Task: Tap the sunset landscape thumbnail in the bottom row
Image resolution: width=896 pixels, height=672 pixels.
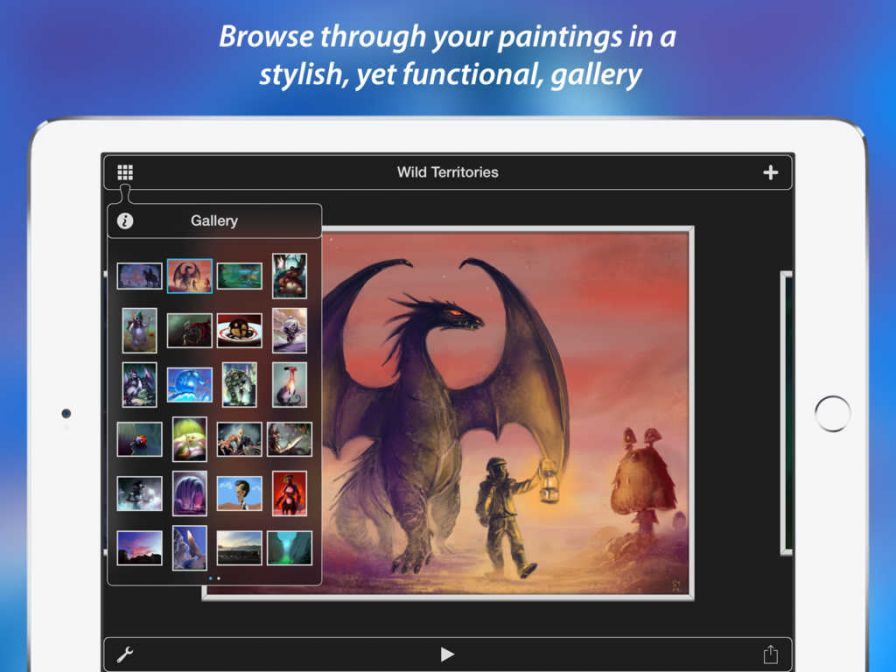Action: point(138,549)
